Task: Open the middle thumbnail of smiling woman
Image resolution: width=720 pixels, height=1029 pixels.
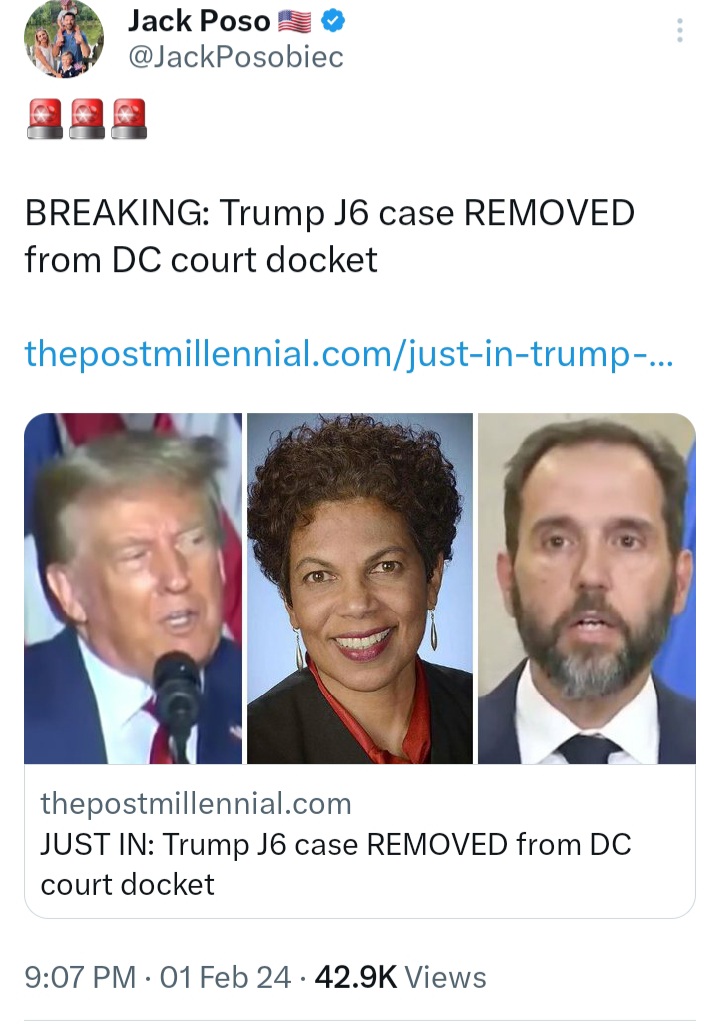Action: pyautogui.click(x=360, y=589)
